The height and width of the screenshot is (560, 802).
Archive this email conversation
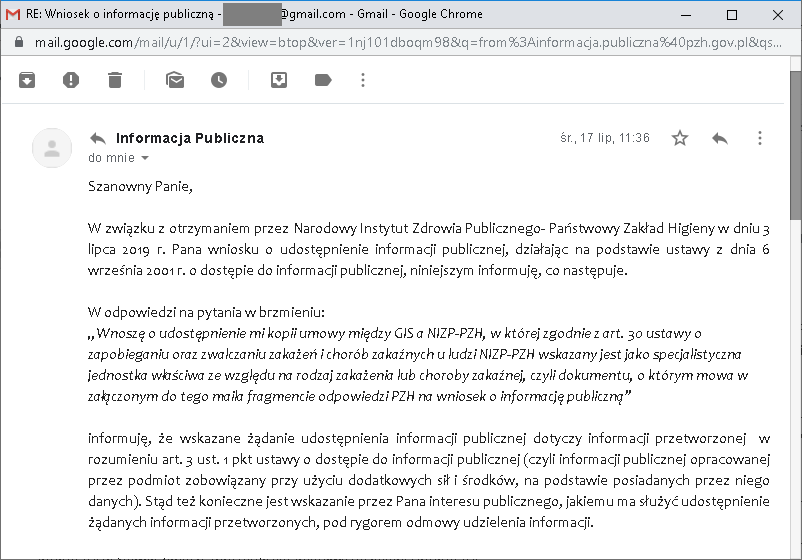27,80
